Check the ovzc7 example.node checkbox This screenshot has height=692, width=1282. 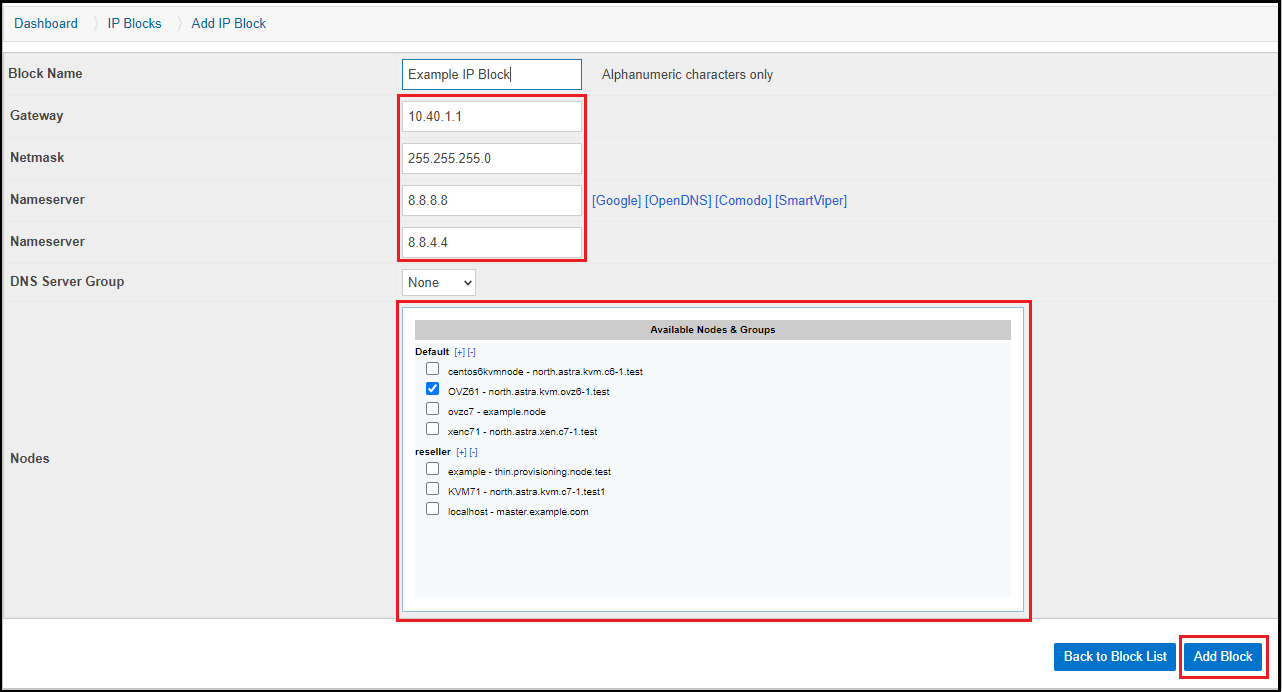click(432, 408)
